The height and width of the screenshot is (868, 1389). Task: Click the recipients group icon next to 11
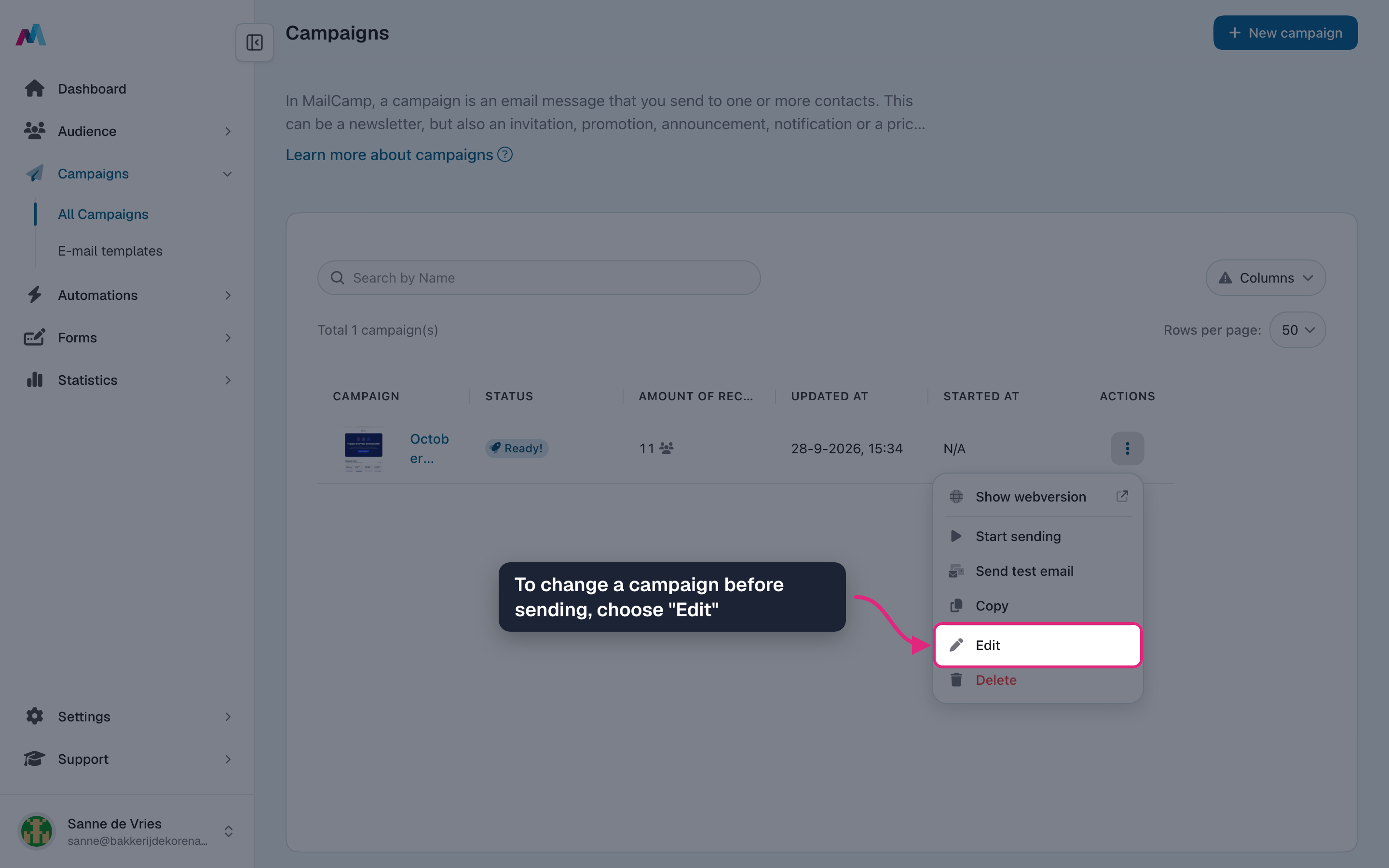point(667,448)
